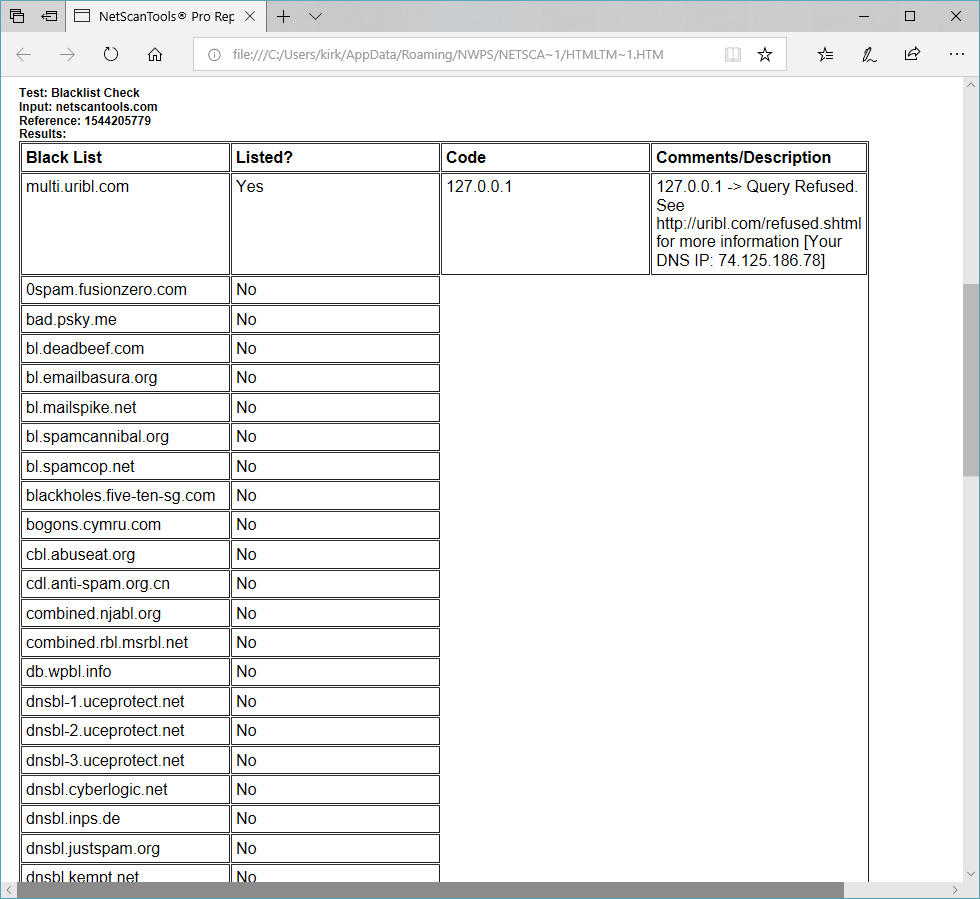Minimize the browser window
Screen dimensions: 980x899
coord(864,16)
